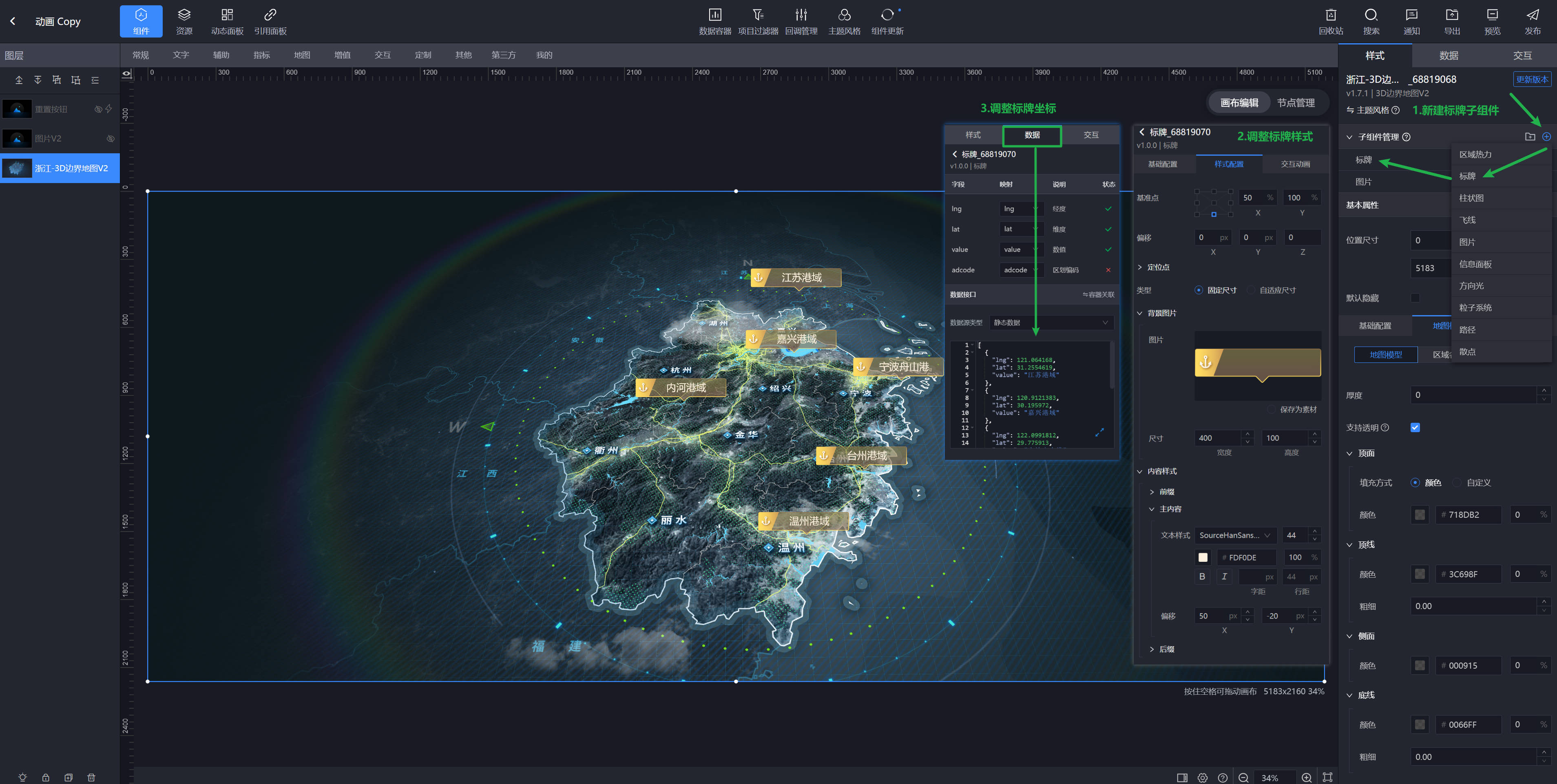1557x784 pixels.
Task: Collapse the 顶面 section
Action: tap(1350, 453)
